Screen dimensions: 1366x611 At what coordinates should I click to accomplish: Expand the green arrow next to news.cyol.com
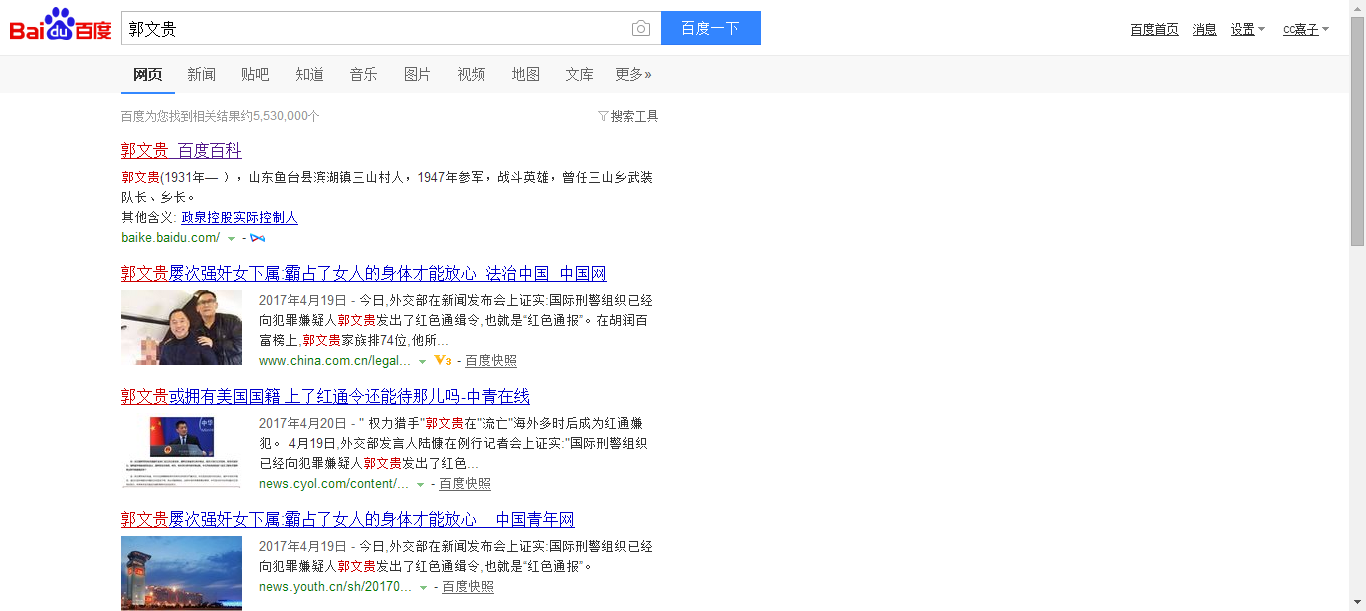421,485
